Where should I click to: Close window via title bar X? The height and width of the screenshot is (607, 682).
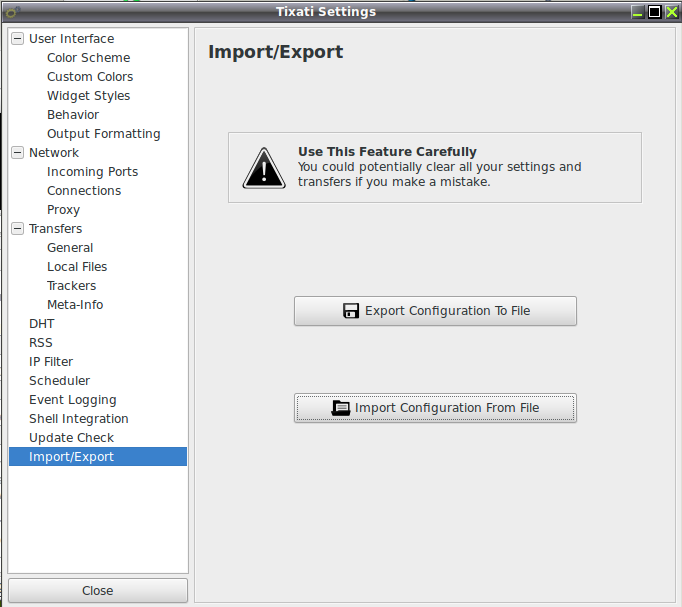point(672,12)
